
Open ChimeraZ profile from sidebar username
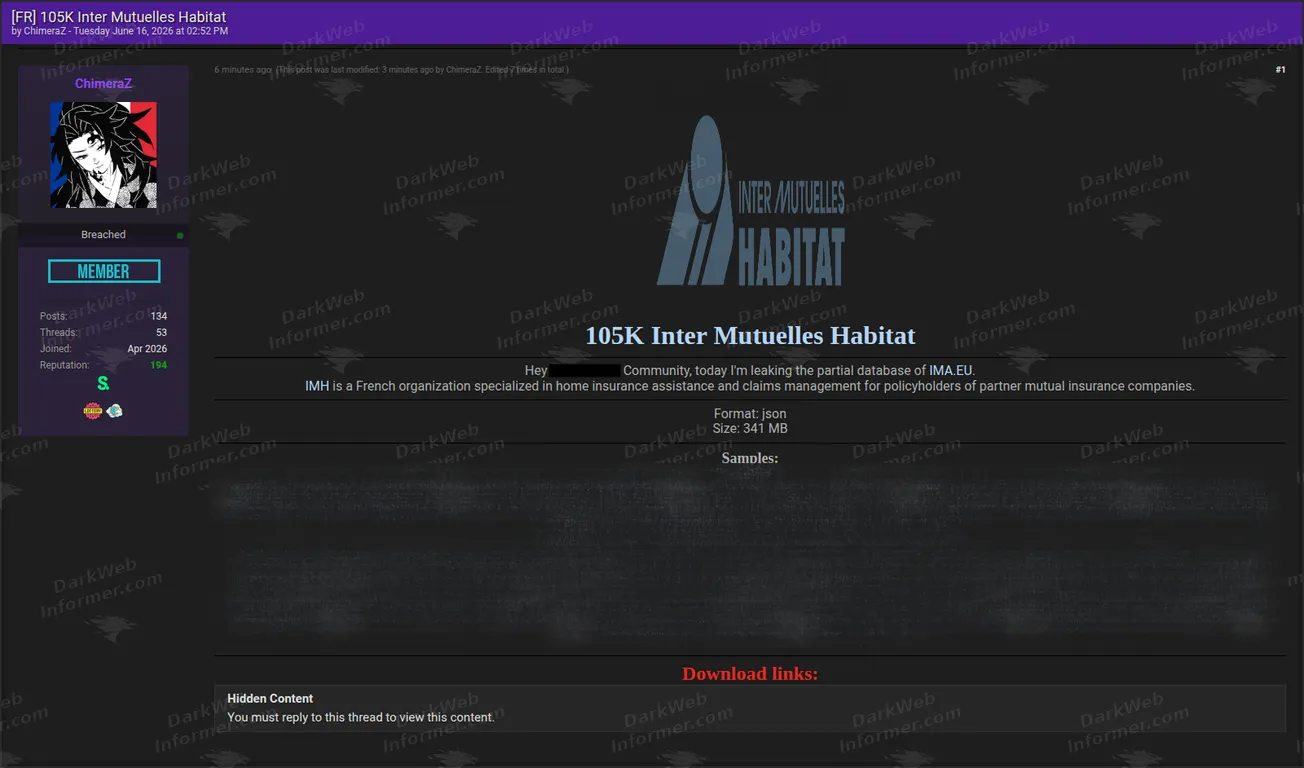click(104, 84)
